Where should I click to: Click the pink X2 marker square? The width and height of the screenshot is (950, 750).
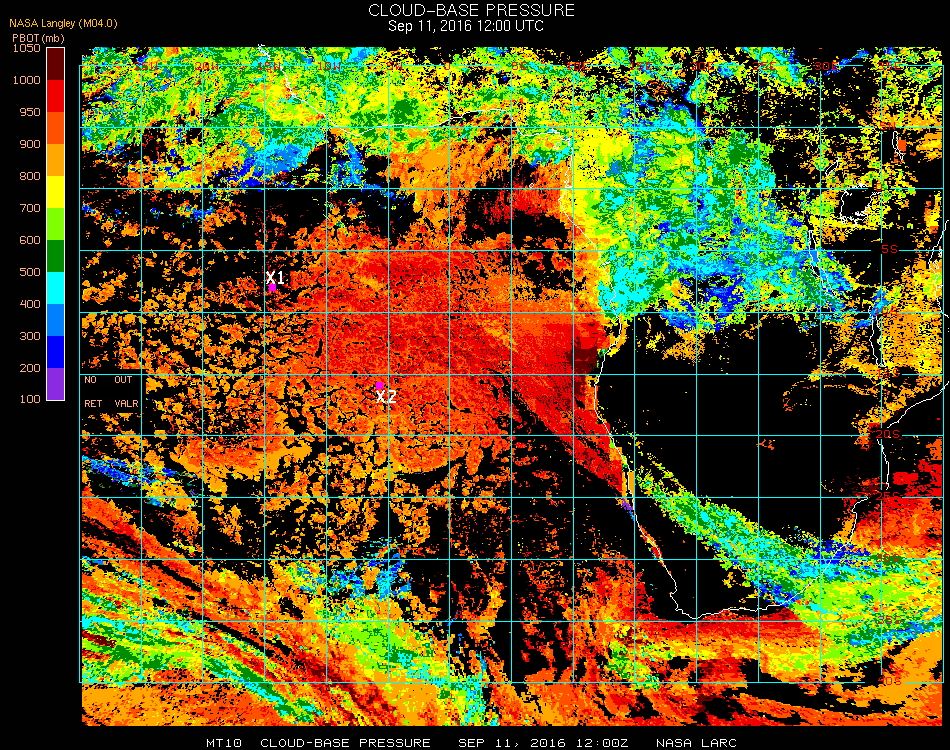[379, 385]
